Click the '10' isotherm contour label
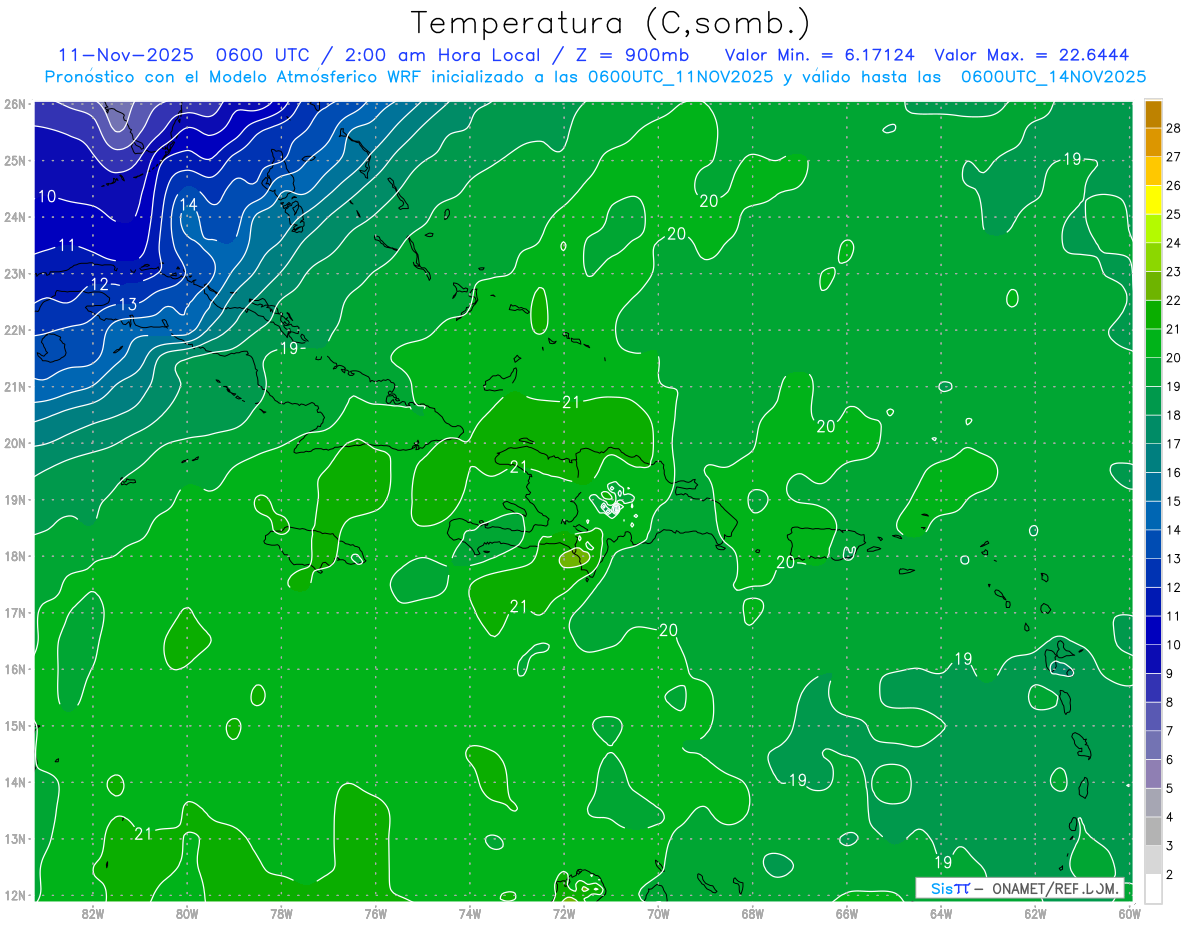Screen dimensions: 1200x927 (47, 196)
